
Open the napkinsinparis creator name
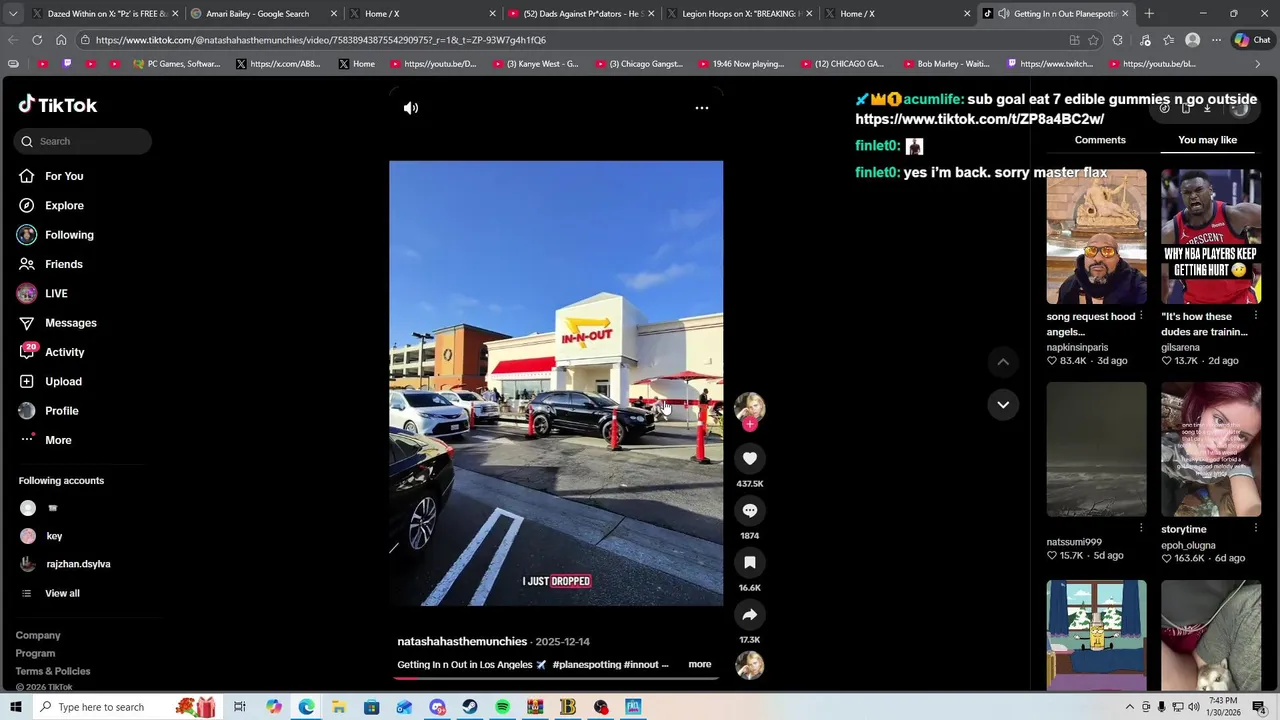pyautogui.click(x=1077, y=347)
